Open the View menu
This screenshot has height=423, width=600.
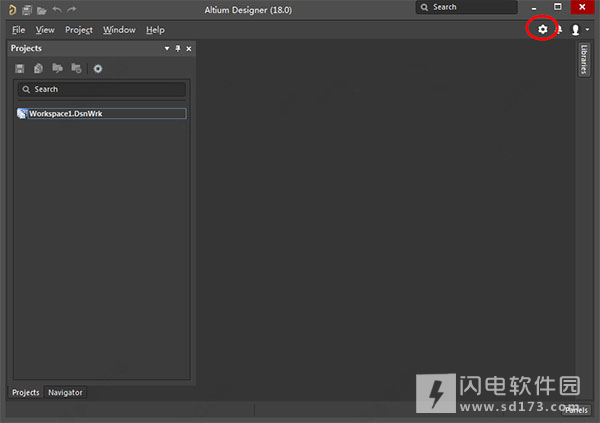point(45,30)
